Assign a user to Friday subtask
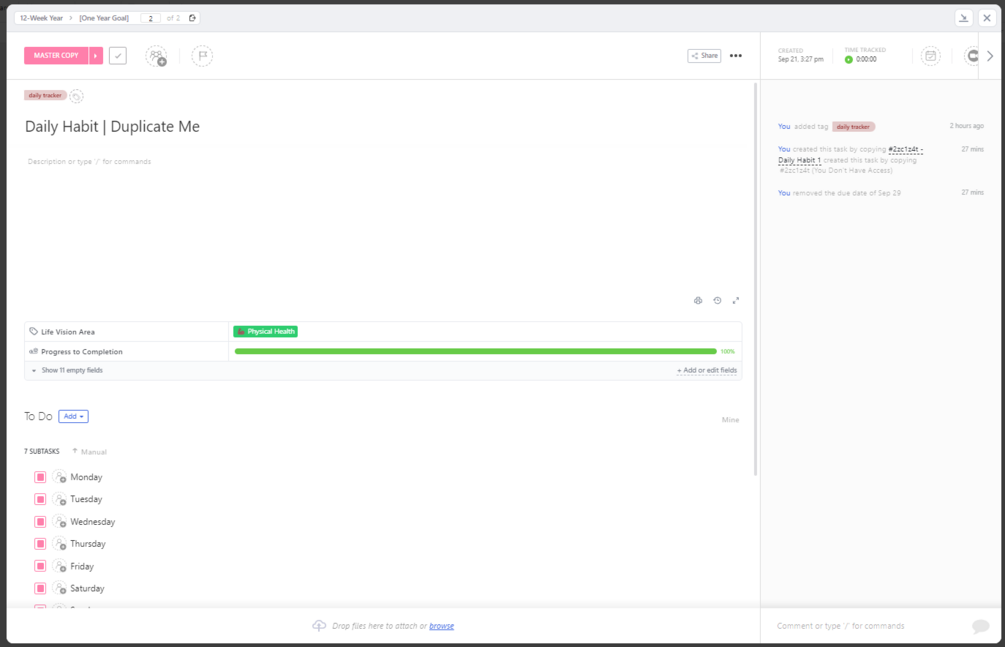The width and height of the screenshot is (1005, 647). click(60, 566)
